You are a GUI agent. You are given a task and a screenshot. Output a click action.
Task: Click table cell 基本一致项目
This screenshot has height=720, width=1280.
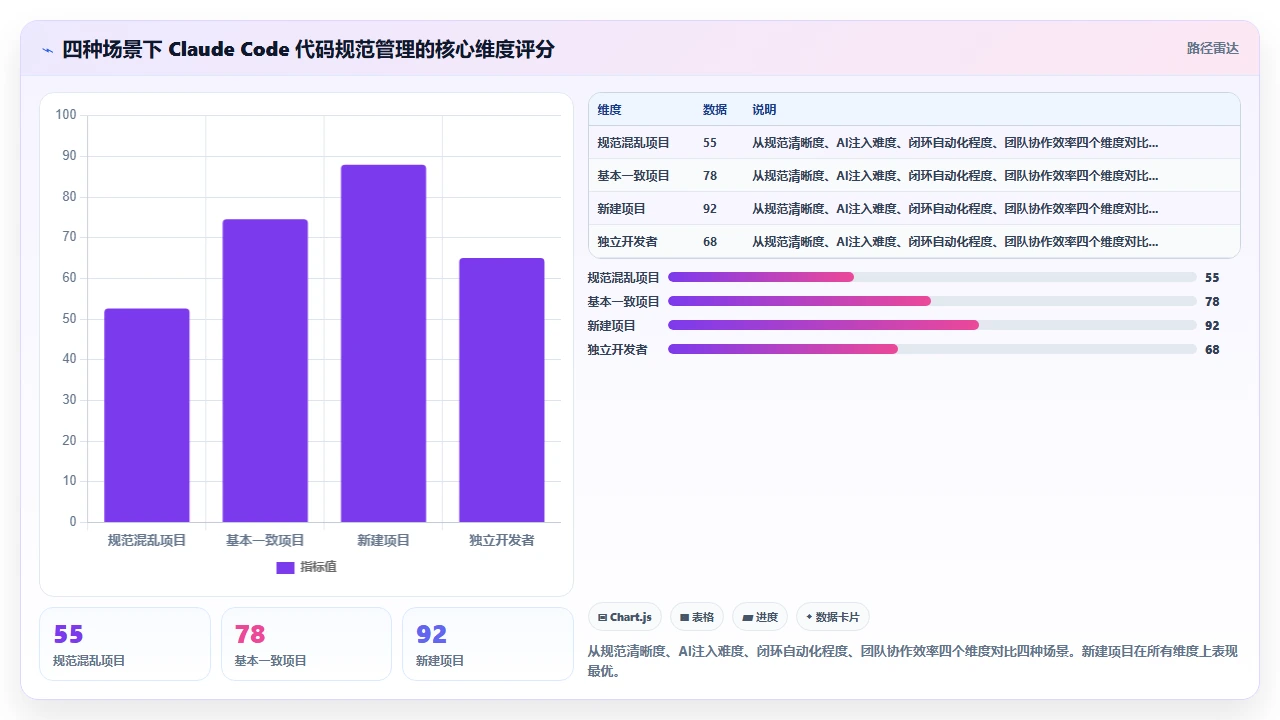pos(633,176)
